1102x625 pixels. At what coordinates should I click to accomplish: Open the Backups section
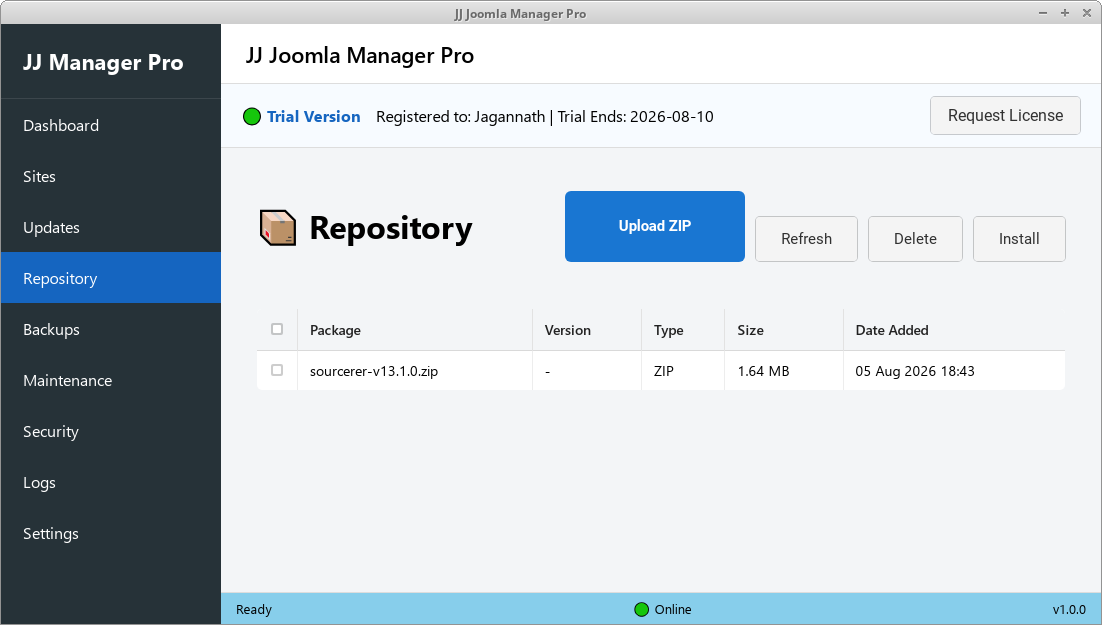coord(111,329)
